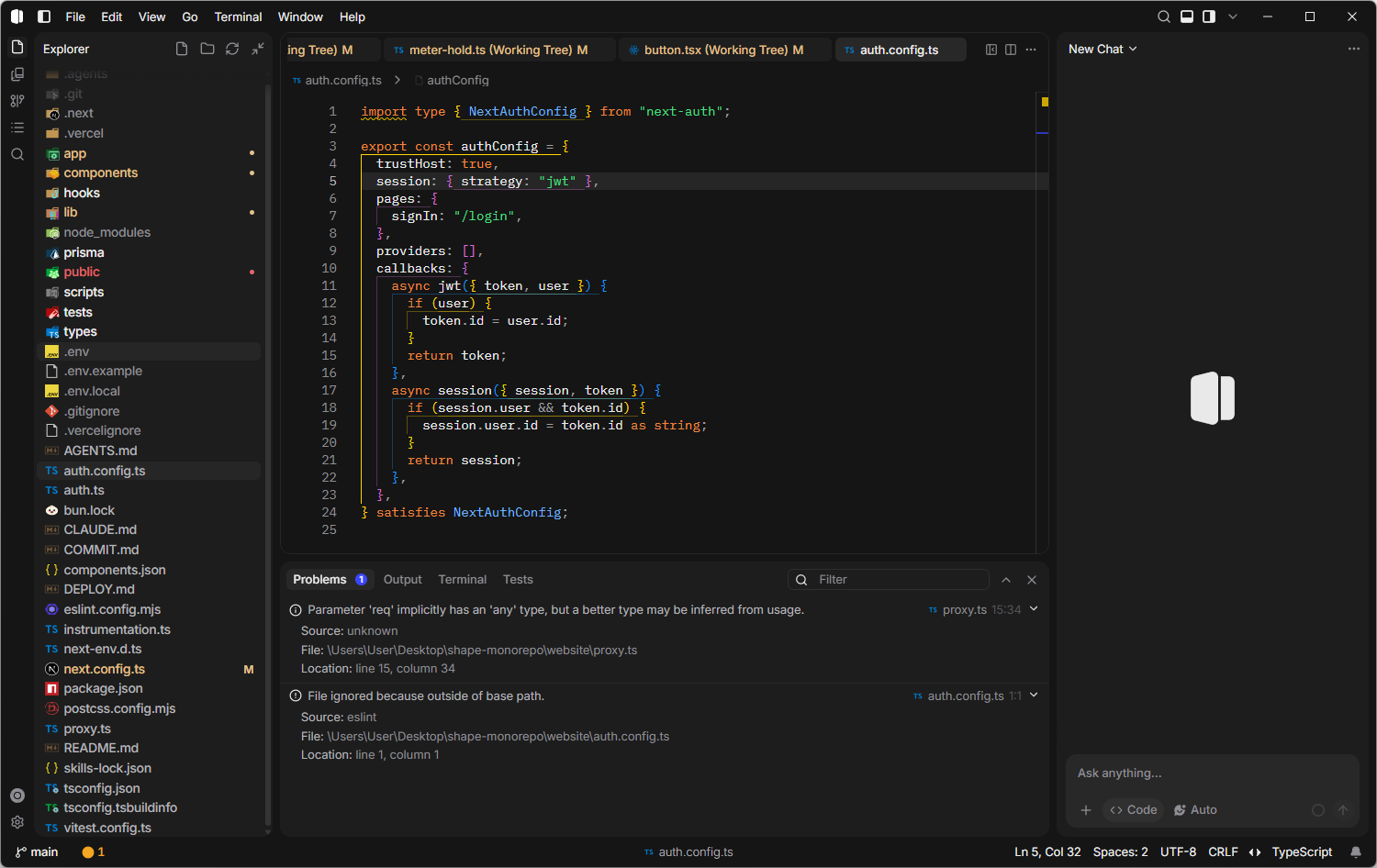
Task: Maximize the bottom panel with up chevron
Action: (x=1006, y=580)
